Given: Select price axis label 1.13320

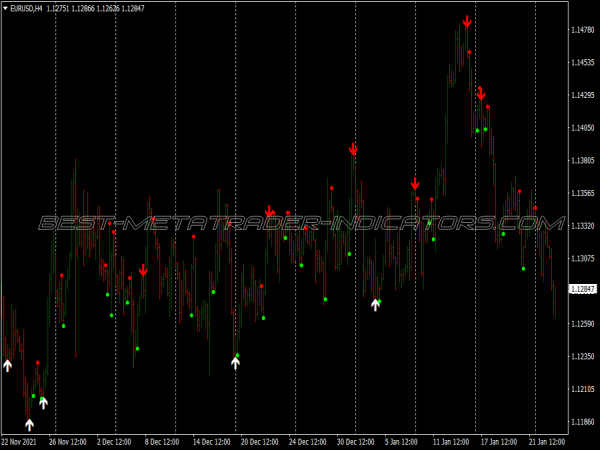Looking at the screenshot, I should click(583, 226).
